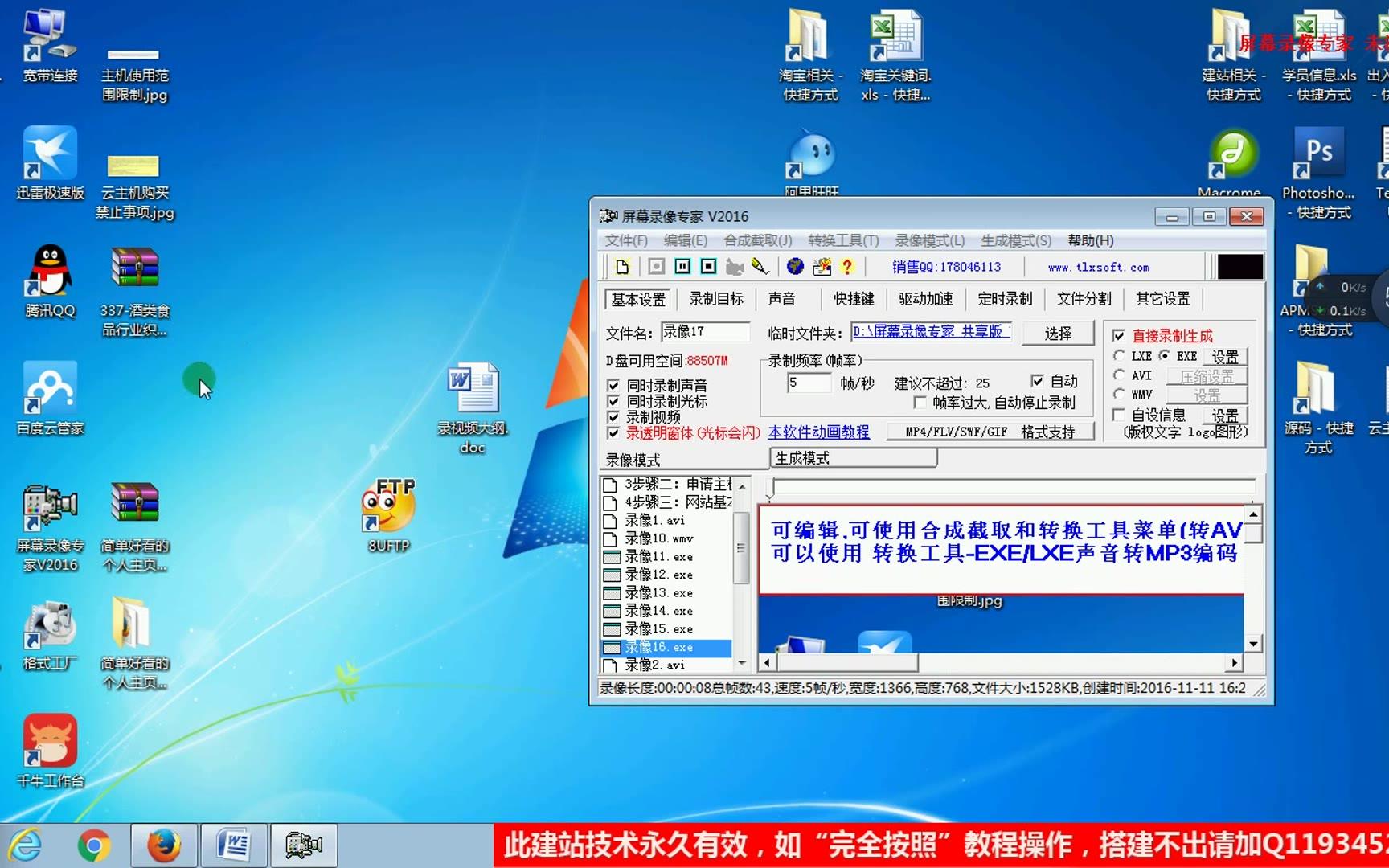Switch to the 录制目标 tab
This screenshot has width=1389, height=868.
point(716,299)
